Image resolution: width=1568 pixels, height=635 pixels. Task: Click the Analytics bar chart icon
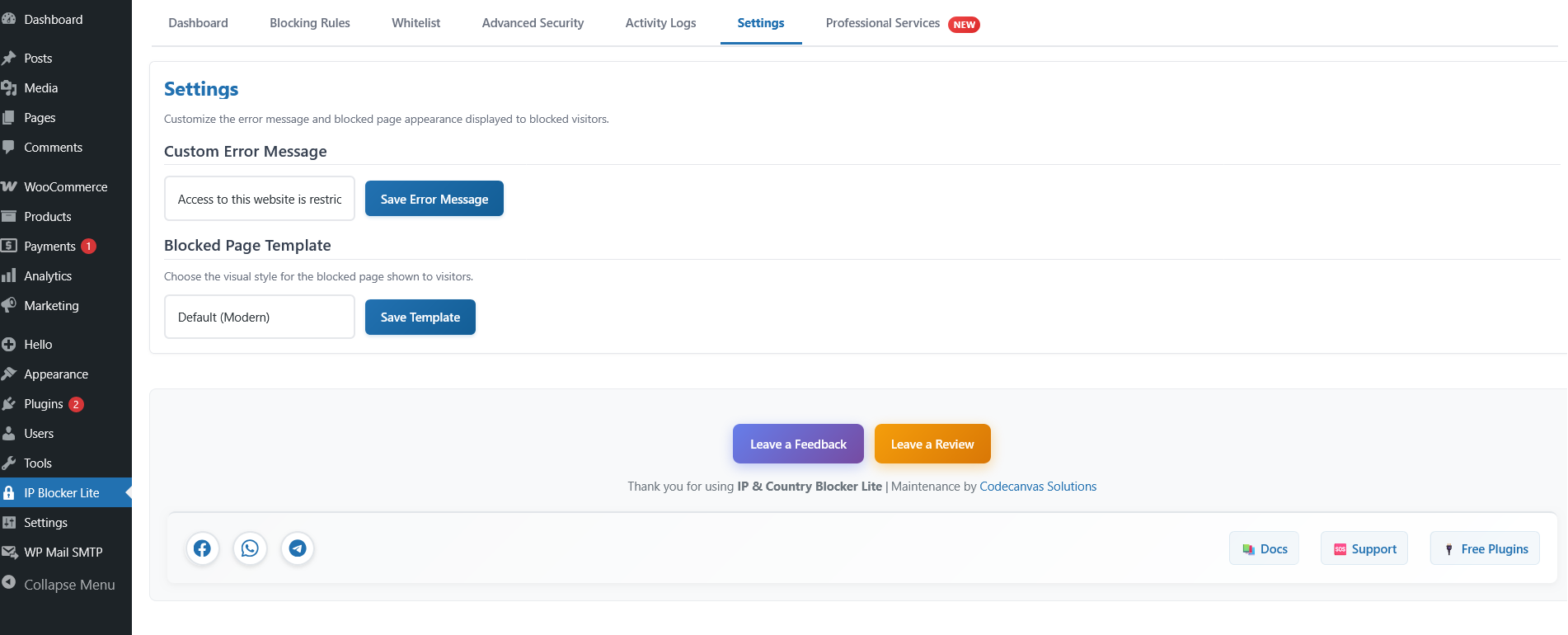pyautogui.click(x=9, y=276)
